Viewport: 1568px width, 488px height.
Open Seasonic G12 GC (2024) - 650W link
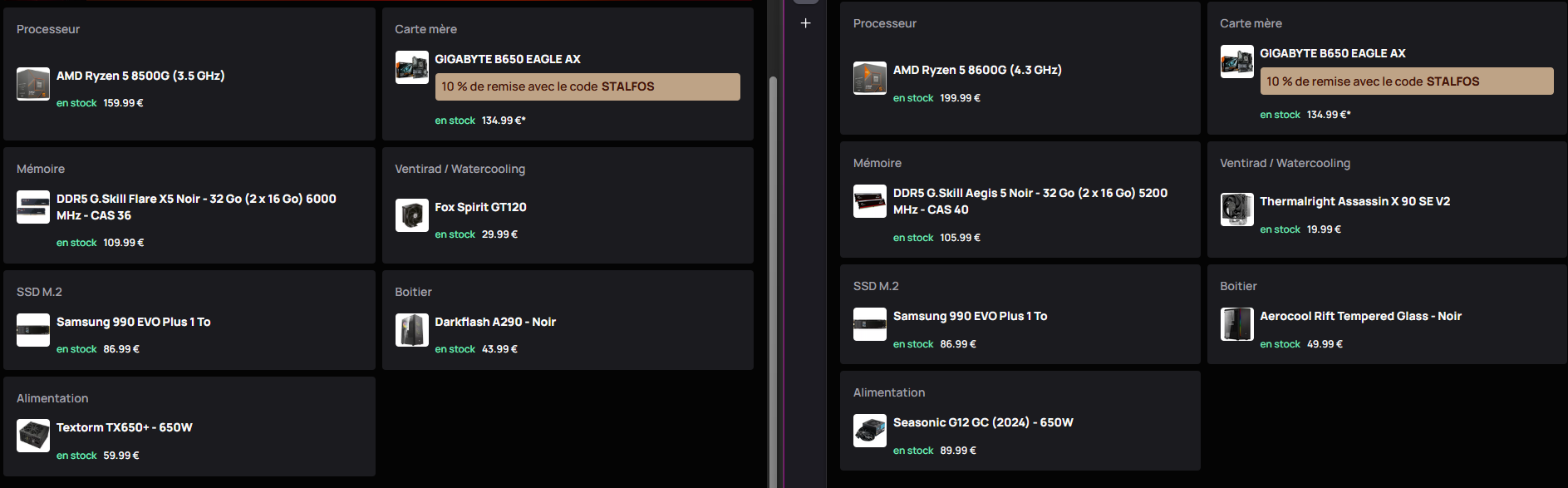pyautogui.click(x=983, y=422)
